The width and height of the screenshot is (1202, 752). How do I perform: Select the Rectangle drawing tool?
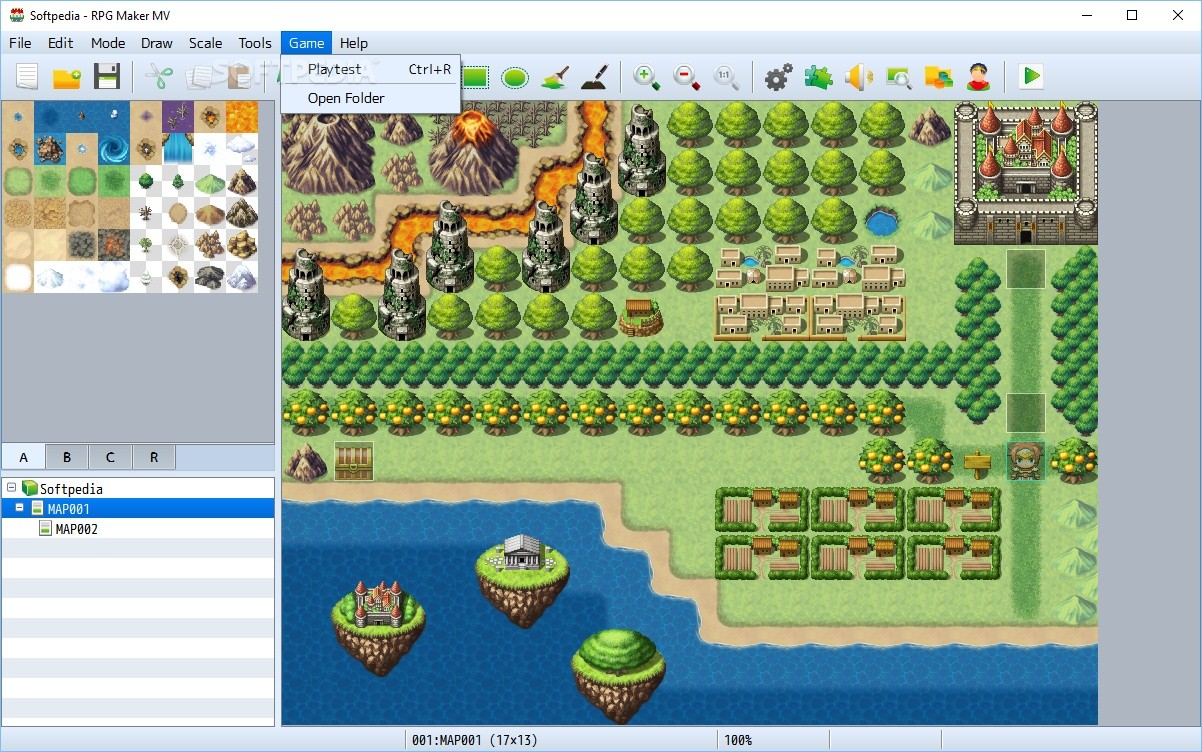(475, 76)
